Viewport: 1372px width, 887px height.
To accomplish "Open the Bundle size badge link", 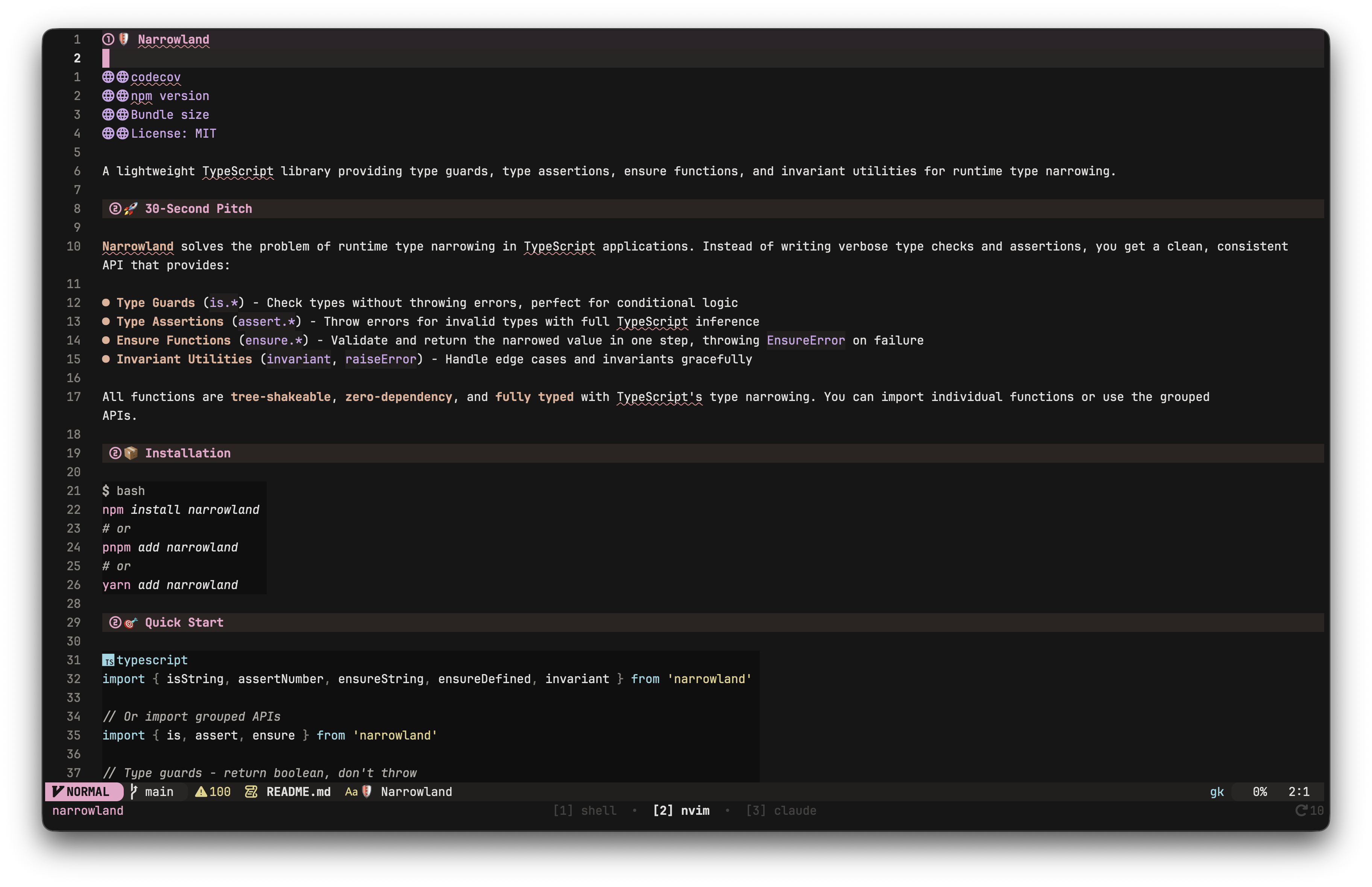I will click(x=170, y=115).
